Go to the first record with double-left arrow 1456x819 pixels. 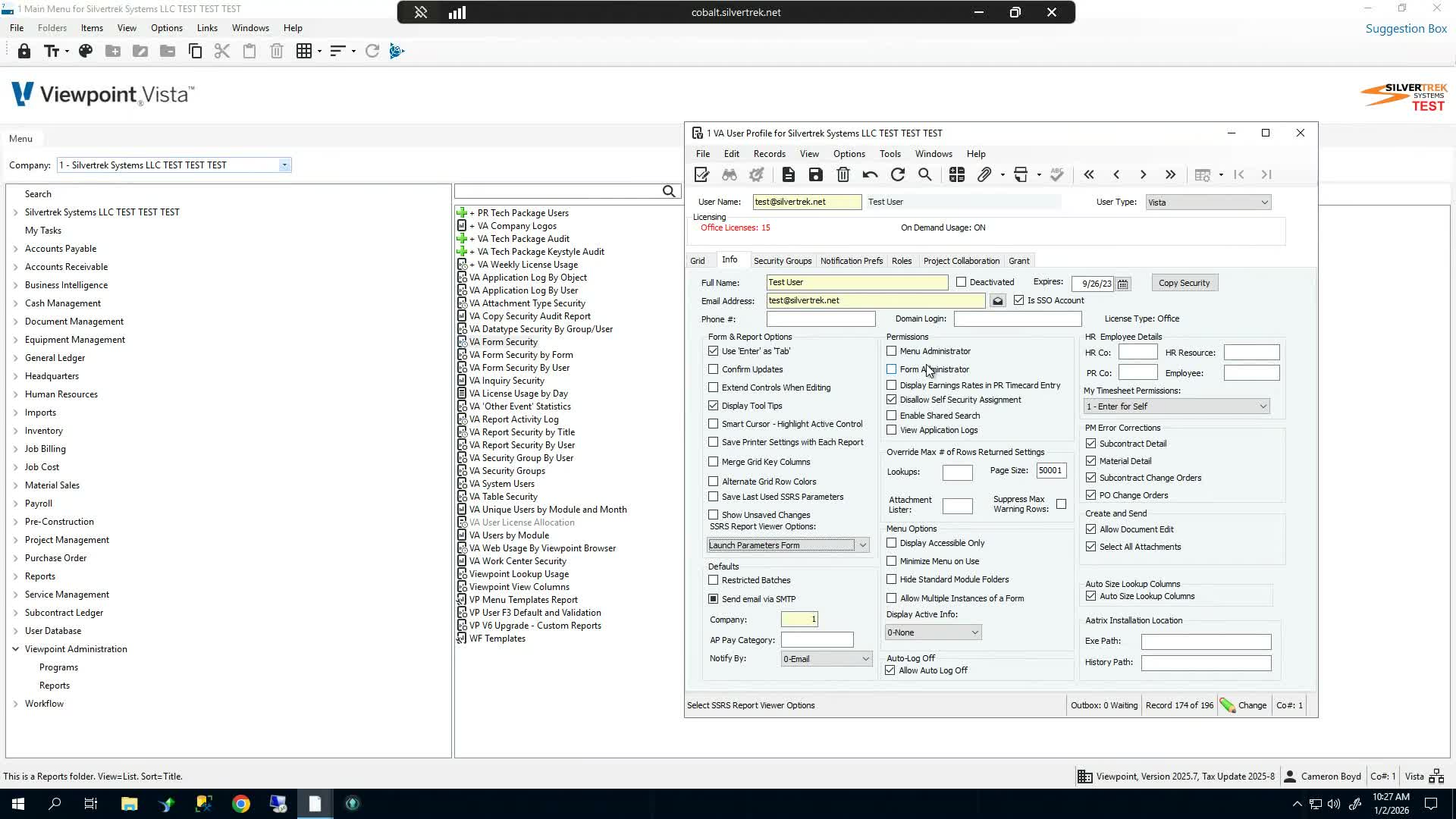click(1089, 175)
